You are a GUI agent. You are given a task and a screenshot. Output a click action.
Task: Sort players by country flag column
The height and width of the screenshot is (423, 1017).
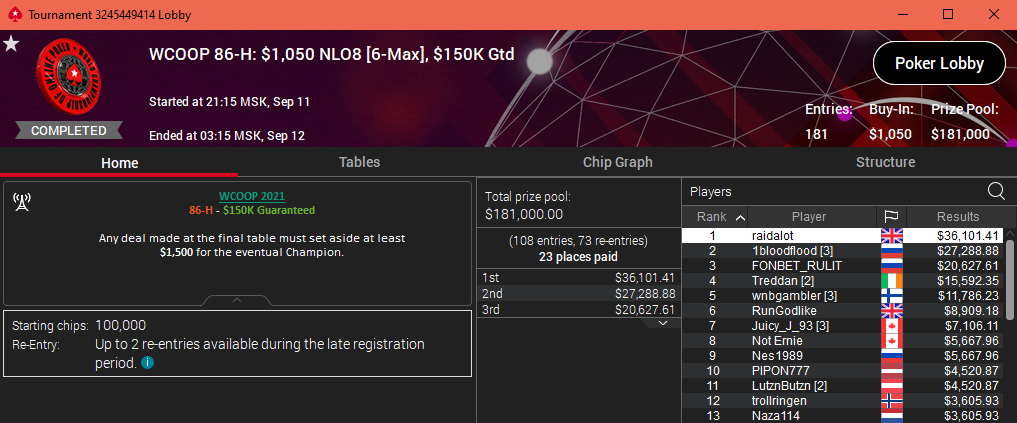[891, 217]
